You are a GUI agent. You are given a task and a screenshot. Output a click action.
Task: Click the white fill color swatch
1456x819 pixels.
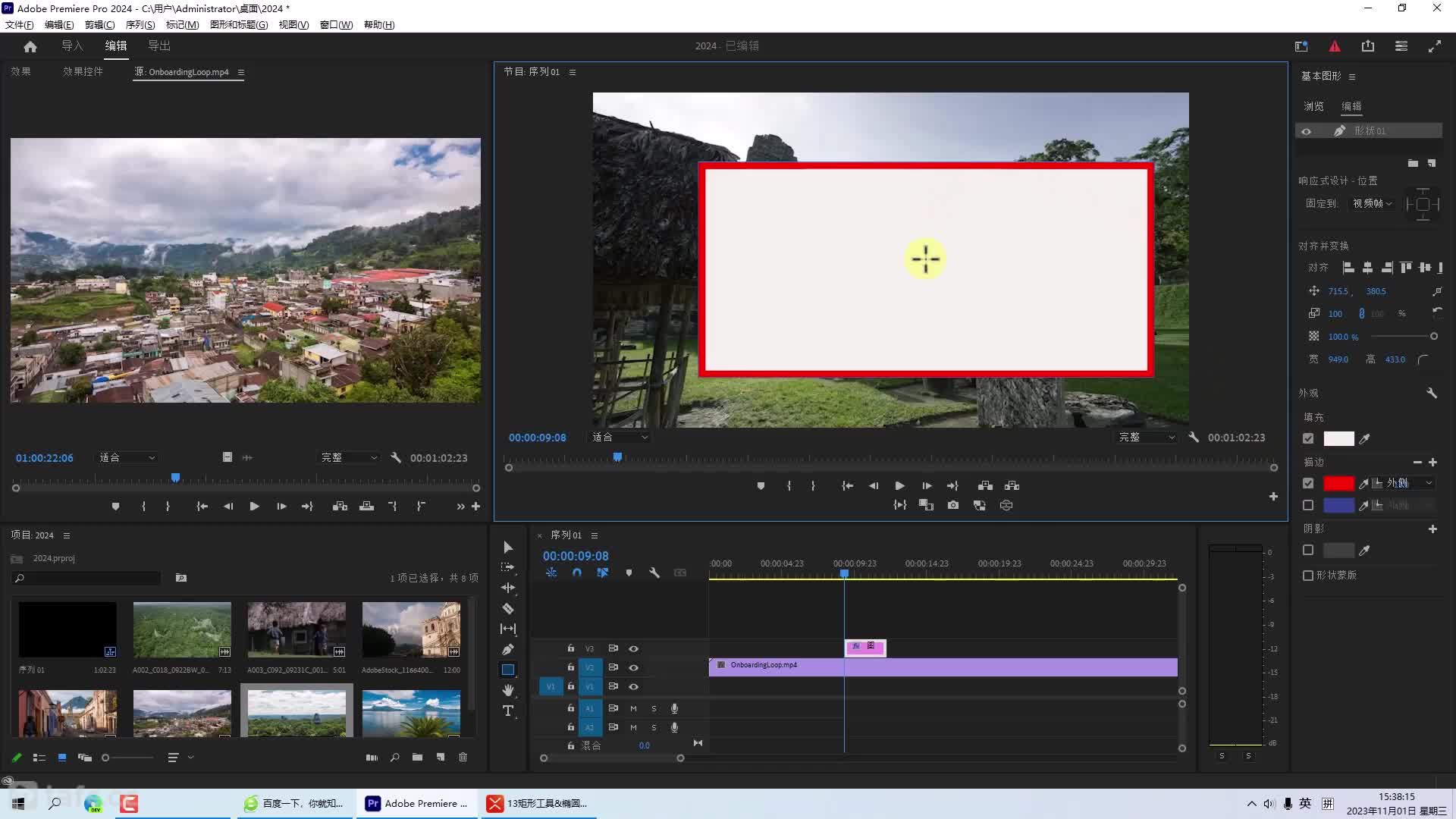click(x=1338, y=439)
